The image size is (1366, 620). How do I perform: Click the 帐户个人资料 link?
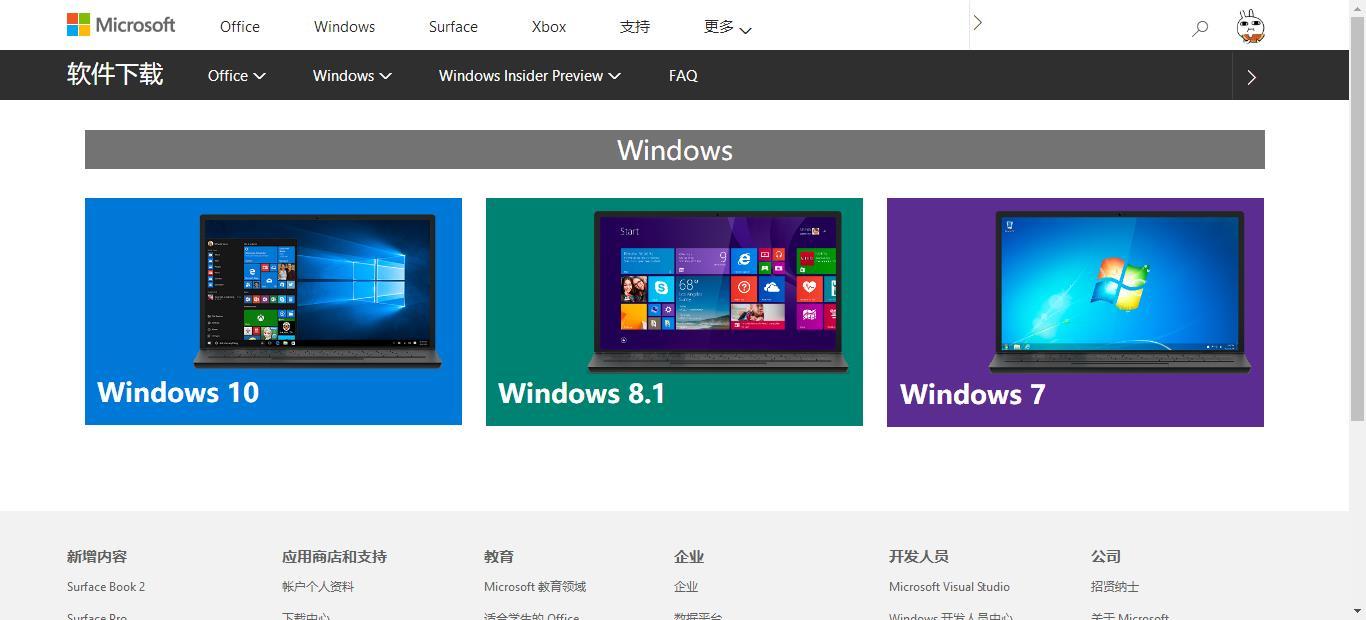point(317,587)
